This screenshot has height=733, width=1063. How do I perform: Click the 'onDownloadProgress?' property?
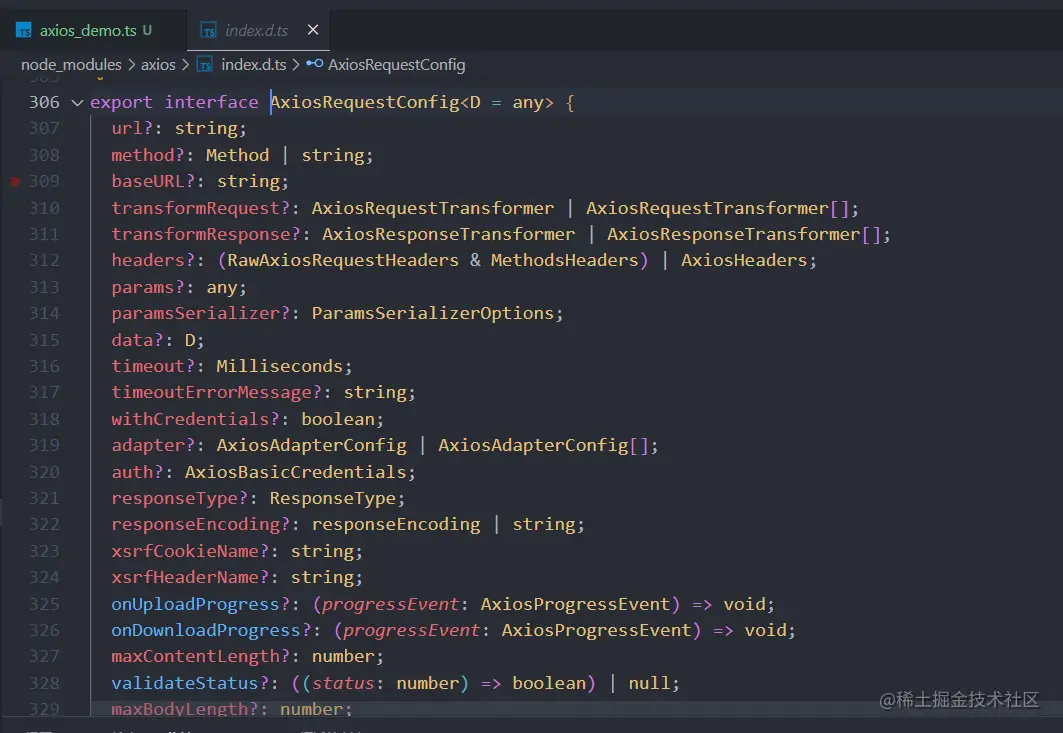212,630
